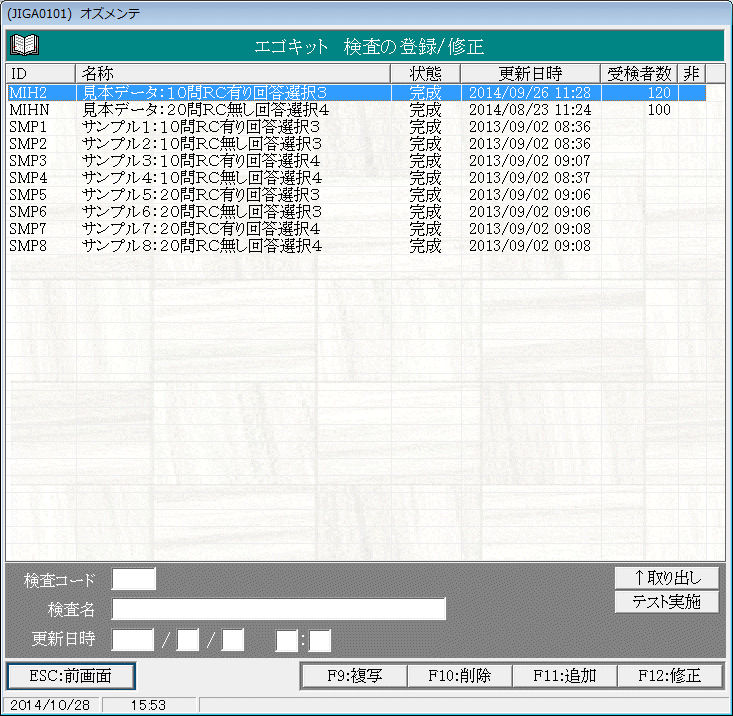Click name 見本データ:20問RC無し回答選択4

pos(205,110)
